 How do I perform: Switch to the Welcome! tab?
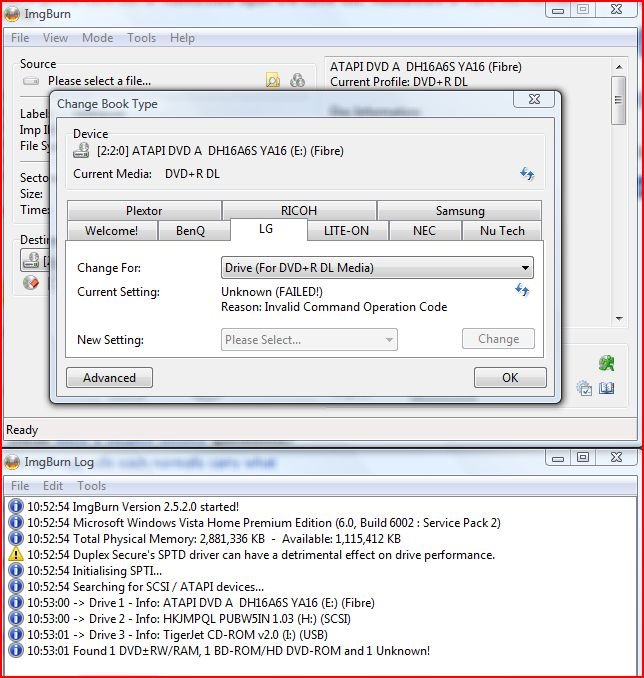pos(112,230)
